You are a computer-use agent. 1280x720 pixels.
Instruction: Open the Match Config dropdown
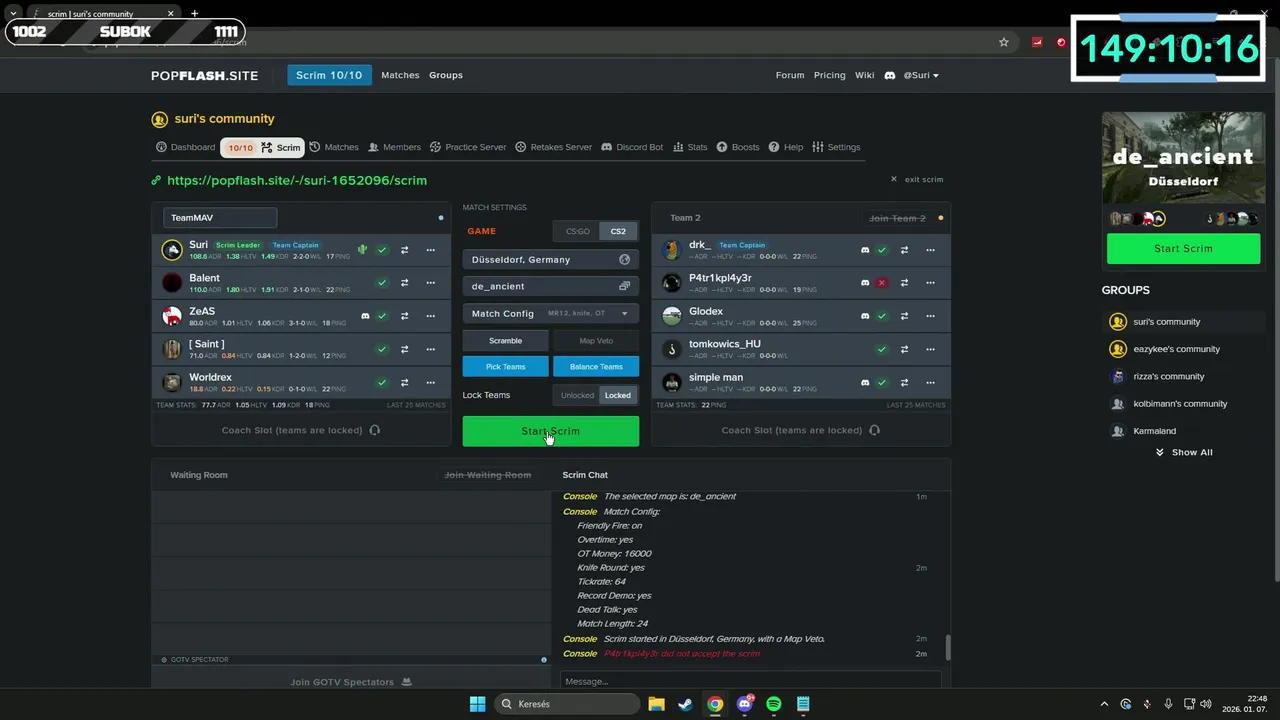(x=551, y=313)
